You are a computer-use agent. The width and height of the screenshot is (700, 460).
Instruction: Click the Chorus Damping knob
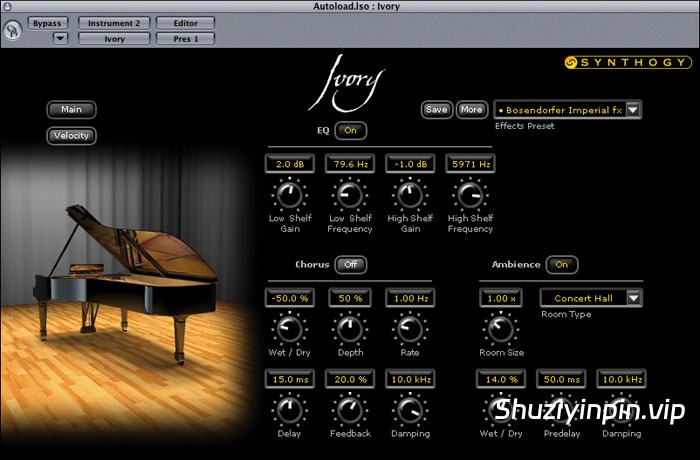pyautogui.click(x=410, y=410)
